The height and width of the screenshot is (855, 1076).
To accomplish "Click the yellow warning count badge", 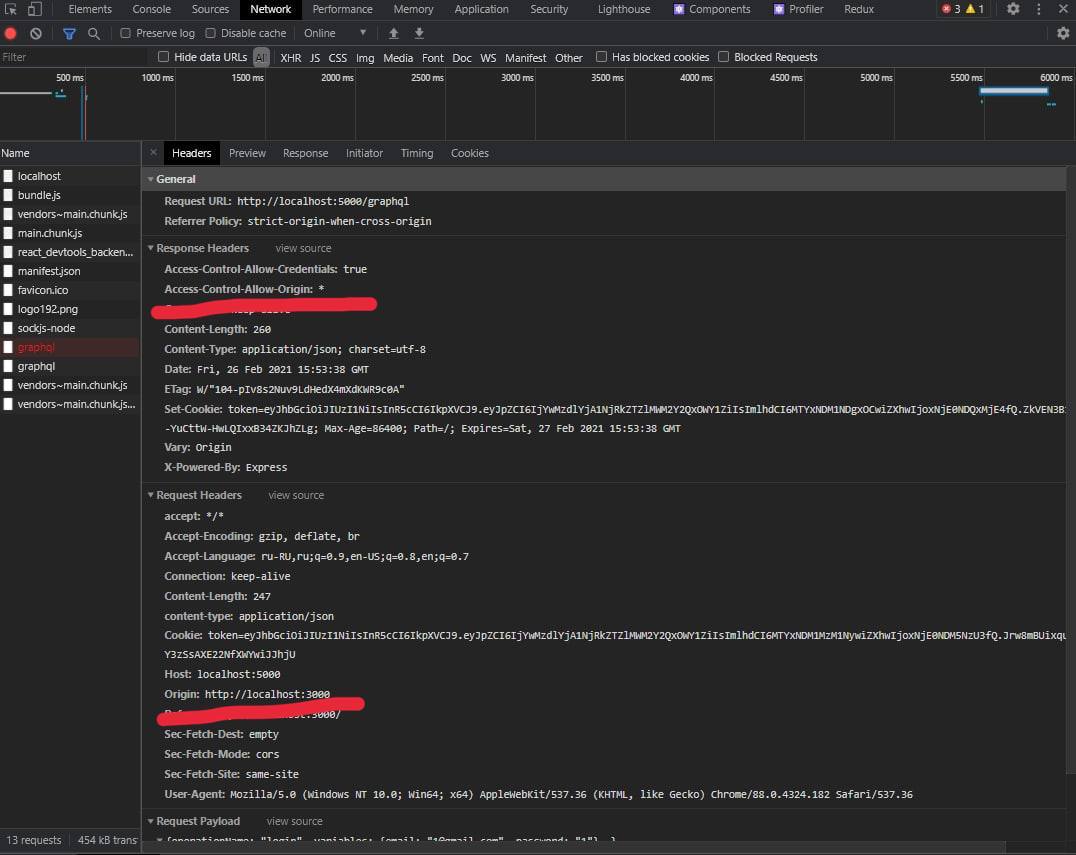I will tap(975, 9).
